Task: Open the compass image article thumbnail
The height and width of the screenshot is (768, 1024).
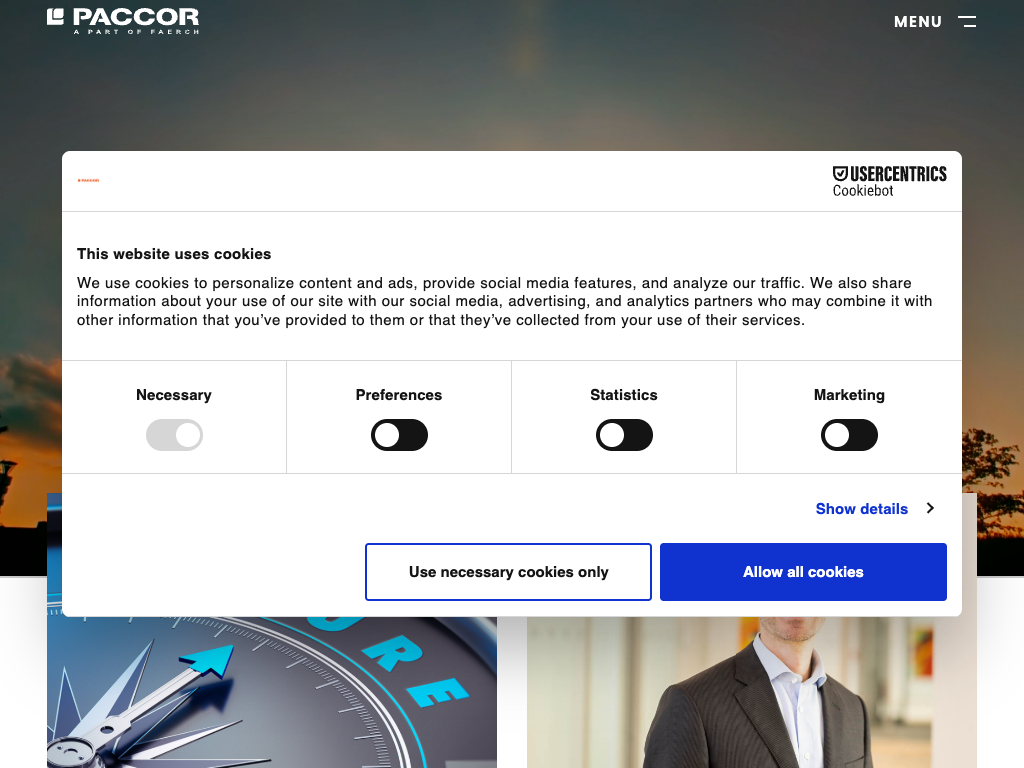Action: [x=272, y=692]
